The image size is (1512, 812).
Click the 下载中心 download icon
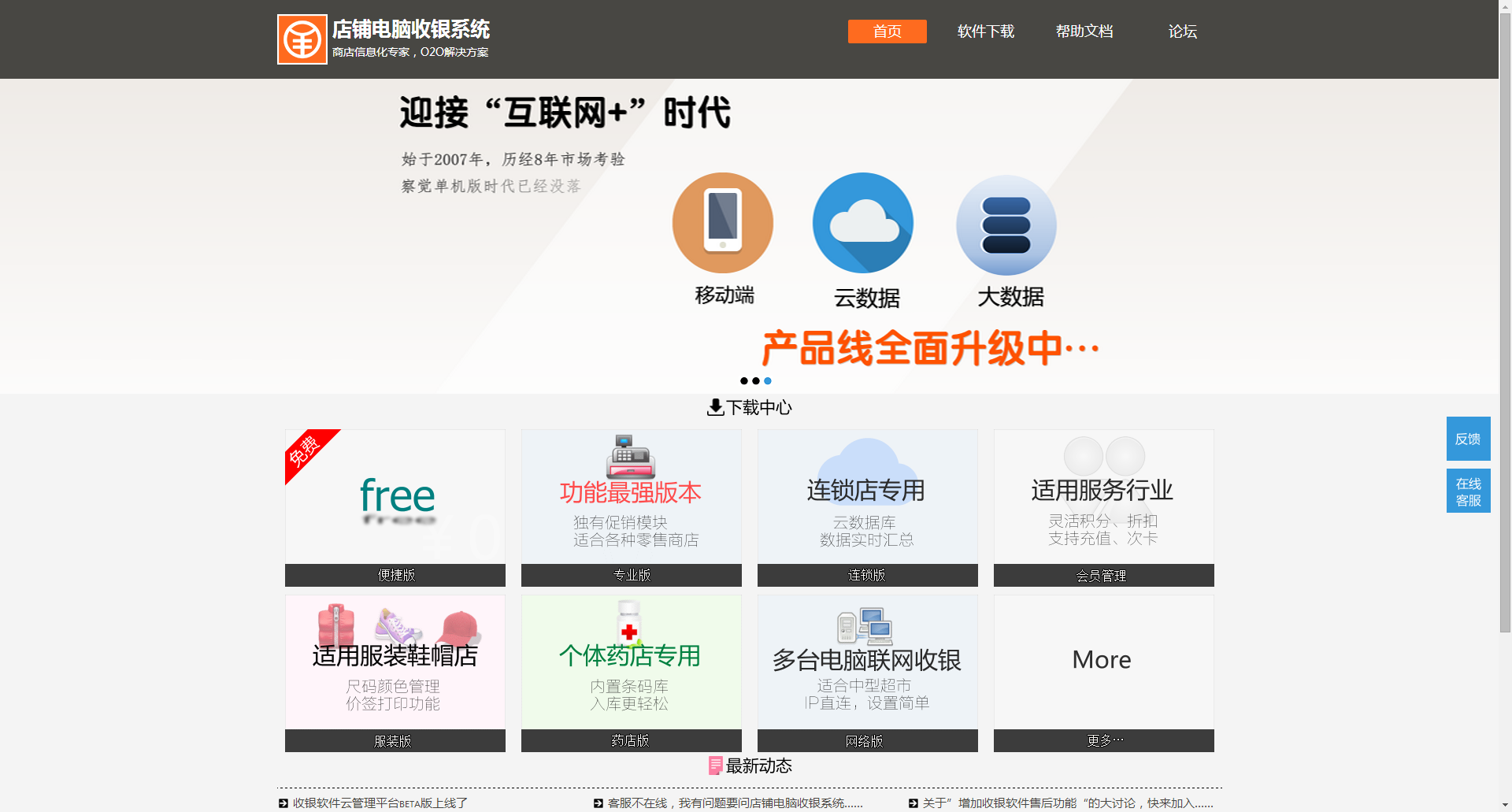(714, 407)
